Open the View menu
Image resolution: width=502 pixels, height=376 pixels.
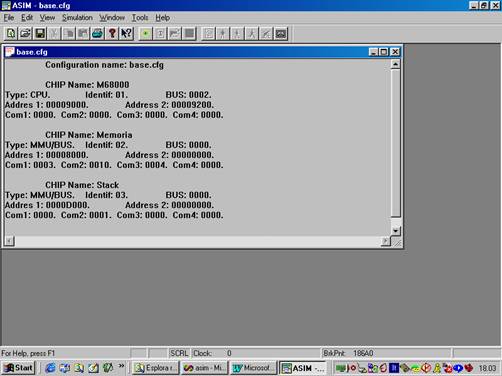tap(47, 18)
